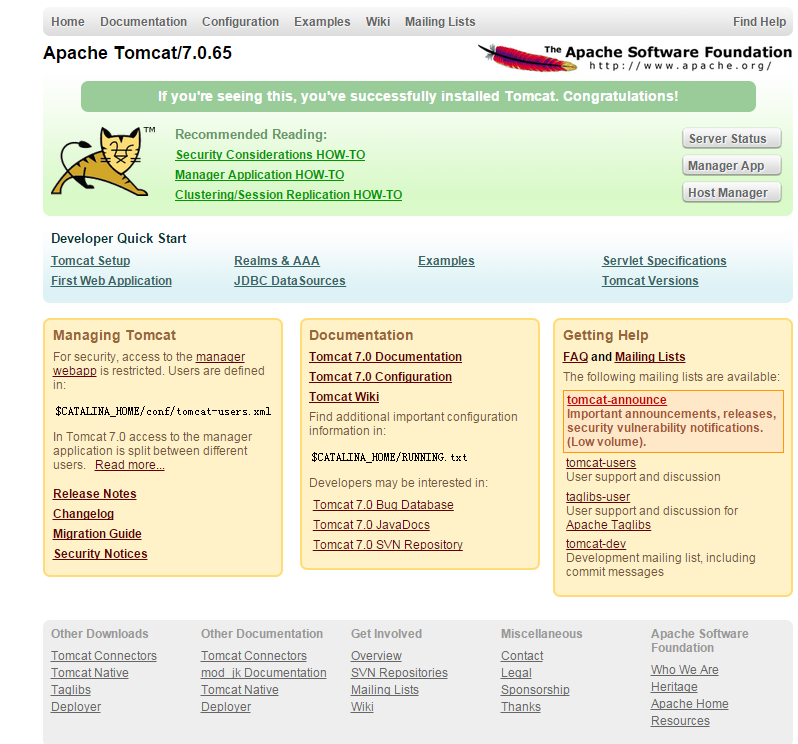Open Tomcat 7.0 Bug Database link
This screenshot has width=798, height=744.
click(383, 505)
